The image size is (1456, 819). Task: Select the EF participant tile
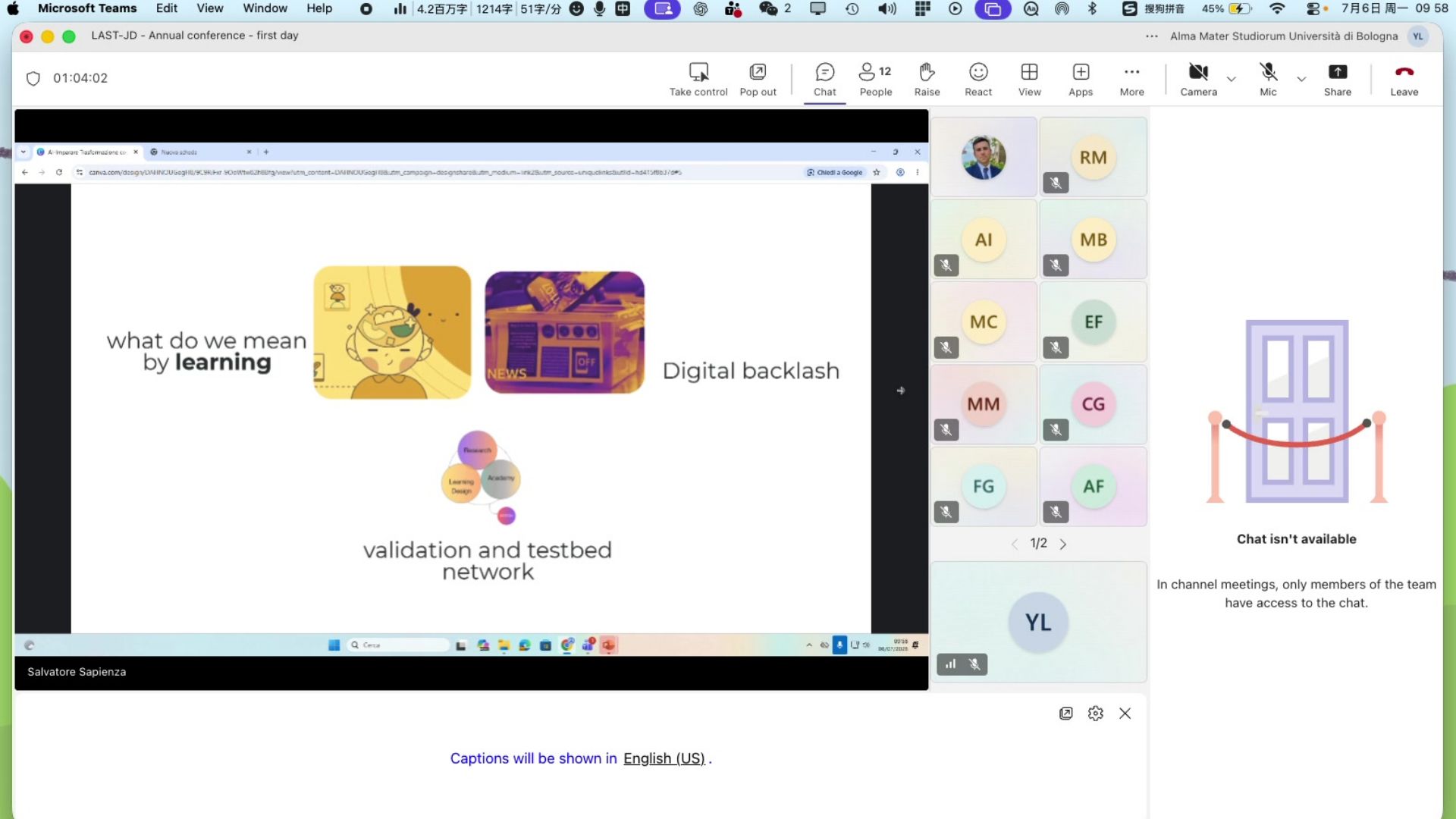(x=1093, y=322)
